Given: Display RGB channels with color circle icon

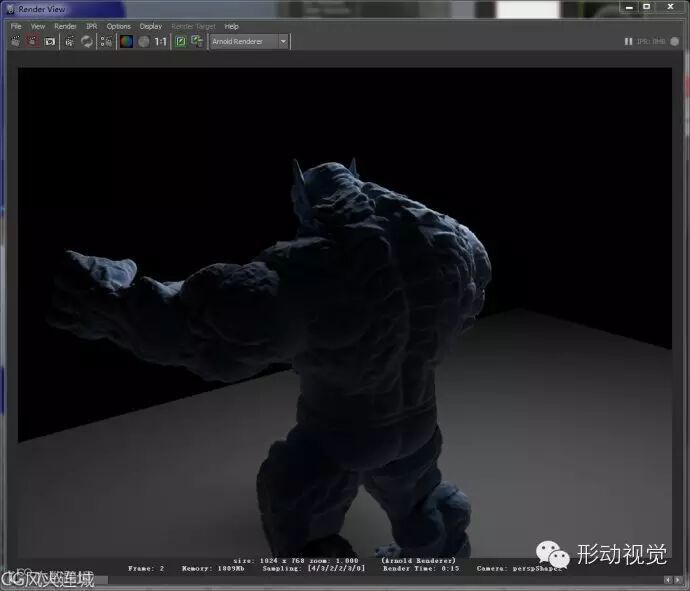Looking at the screenshot, I should 126,42.
